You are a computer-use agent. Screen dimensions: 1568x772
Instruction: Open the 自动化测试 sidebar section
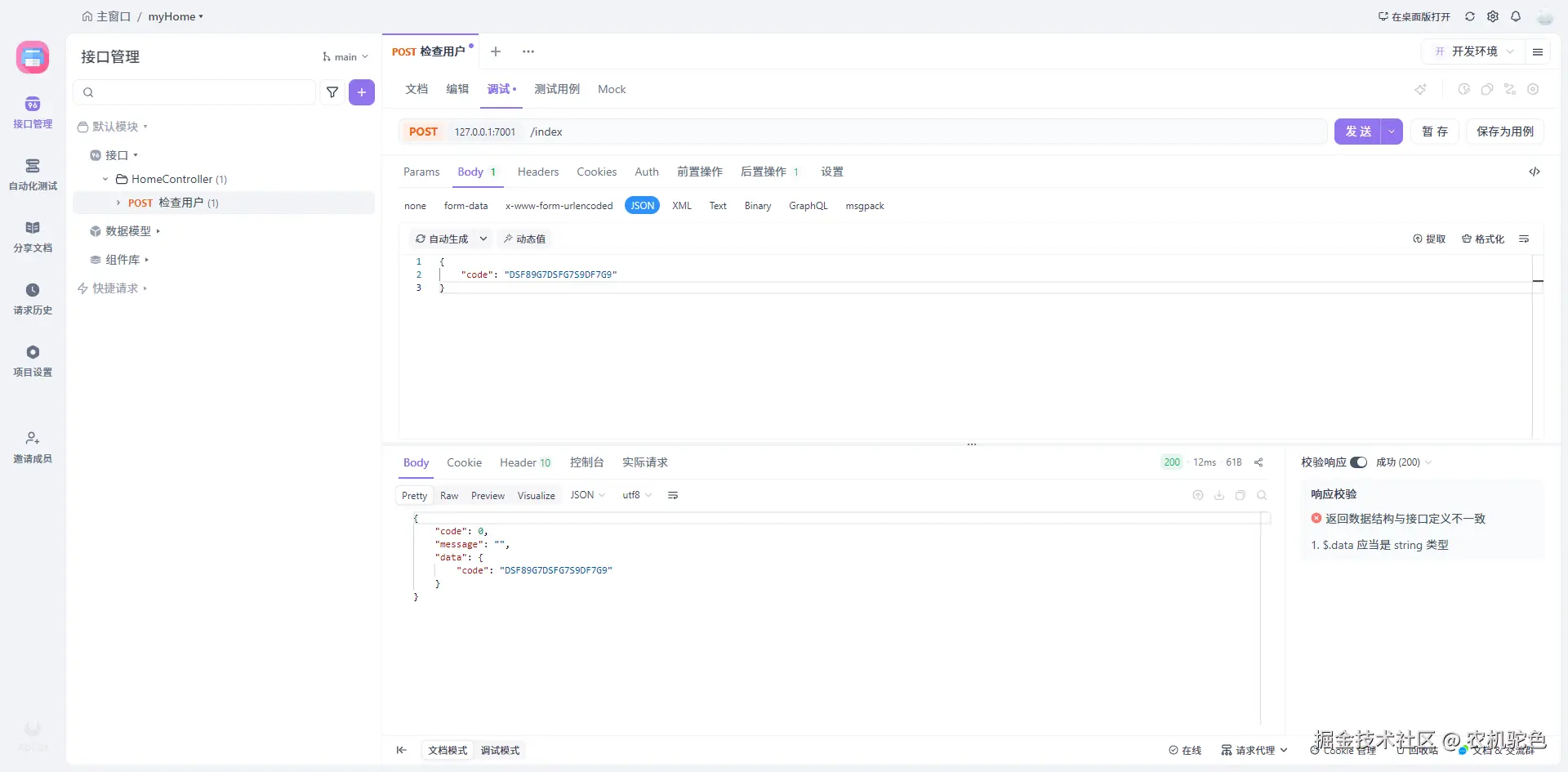coord(33,175)
